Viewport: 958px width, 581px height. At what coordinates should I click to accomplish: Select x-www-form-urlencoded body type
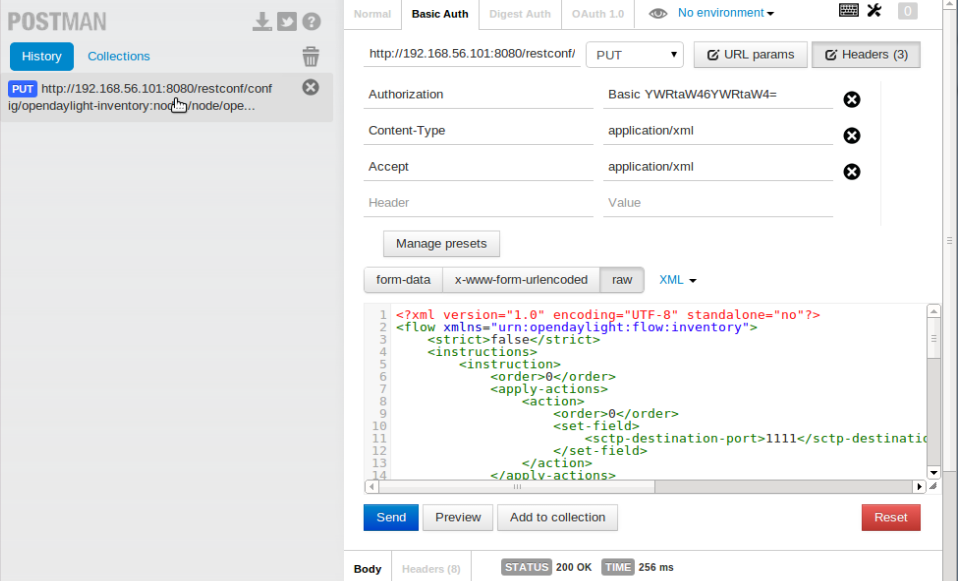521,280
